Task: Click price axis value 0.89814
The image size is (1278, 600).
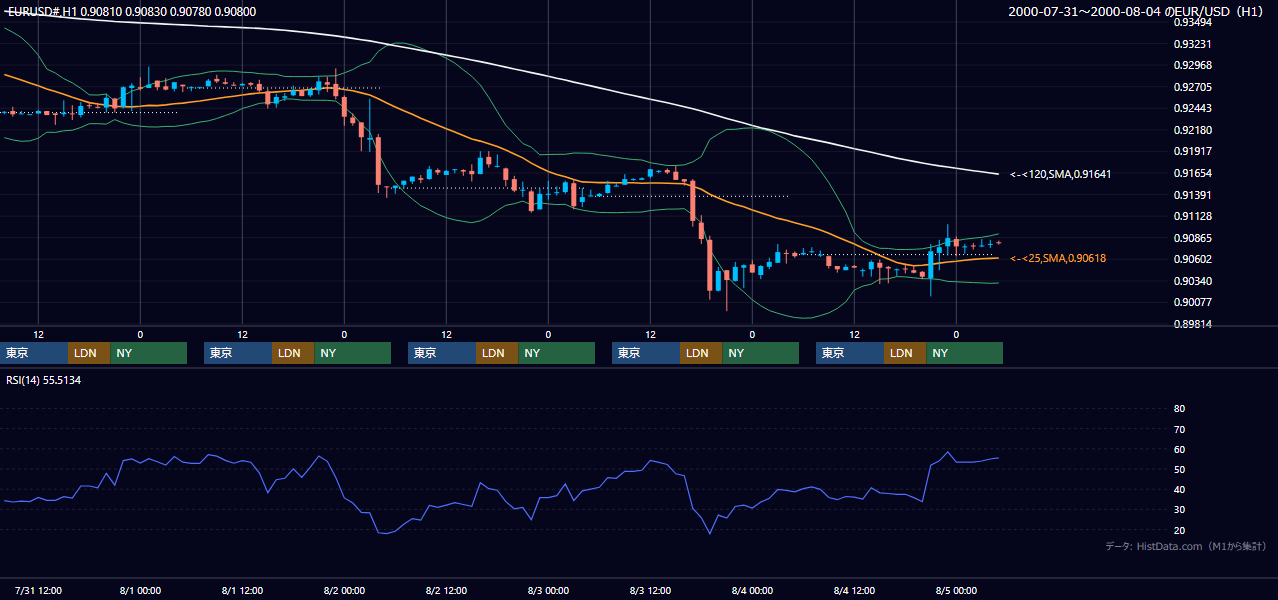Action: (1191, 324)
